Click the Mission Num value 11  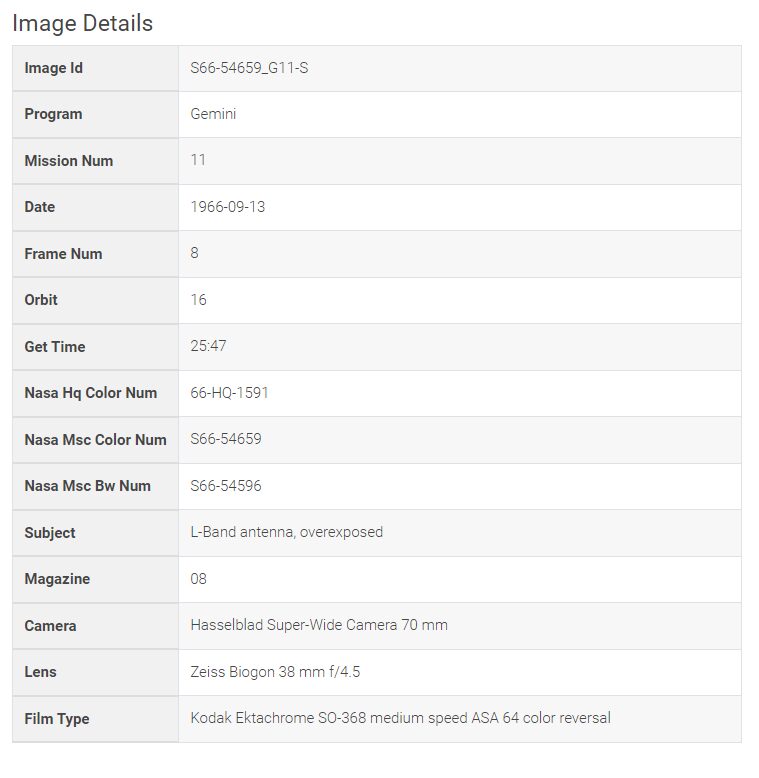coord(198,160)
